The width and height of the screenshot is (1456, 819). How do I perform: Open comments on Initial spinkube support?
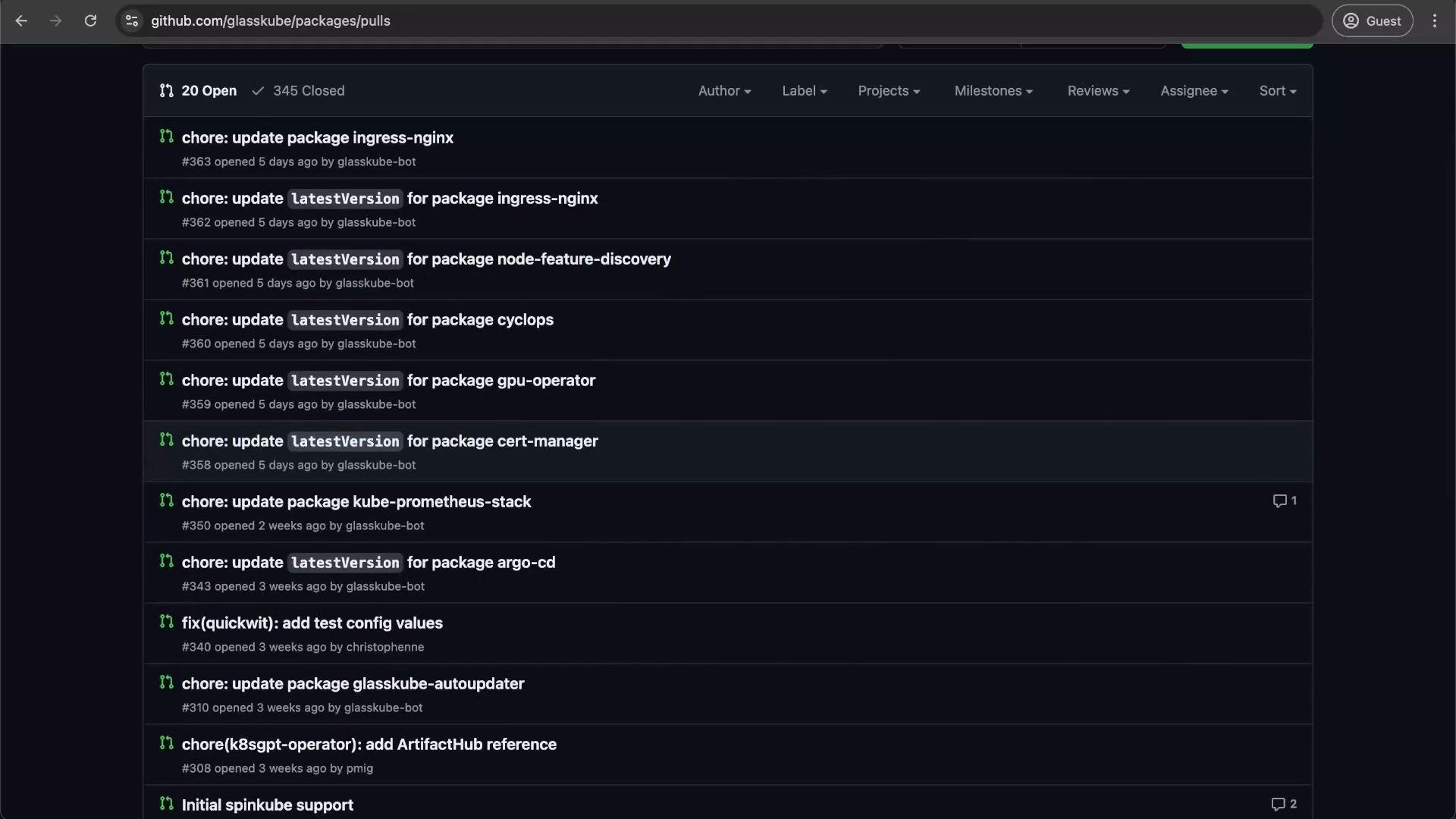pyautogui.click(x=1284, y=804)
